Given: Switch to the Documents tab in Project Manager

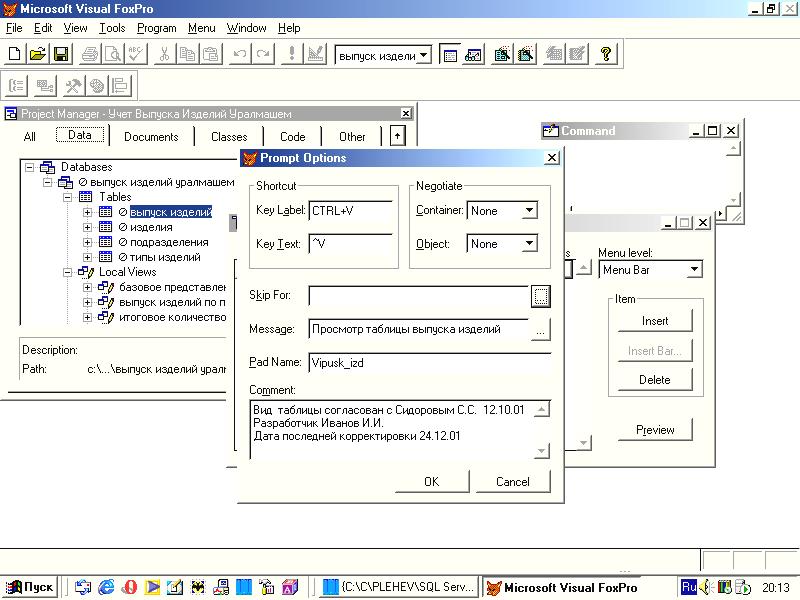Looking at the screenshot, I should click(151, 137).
